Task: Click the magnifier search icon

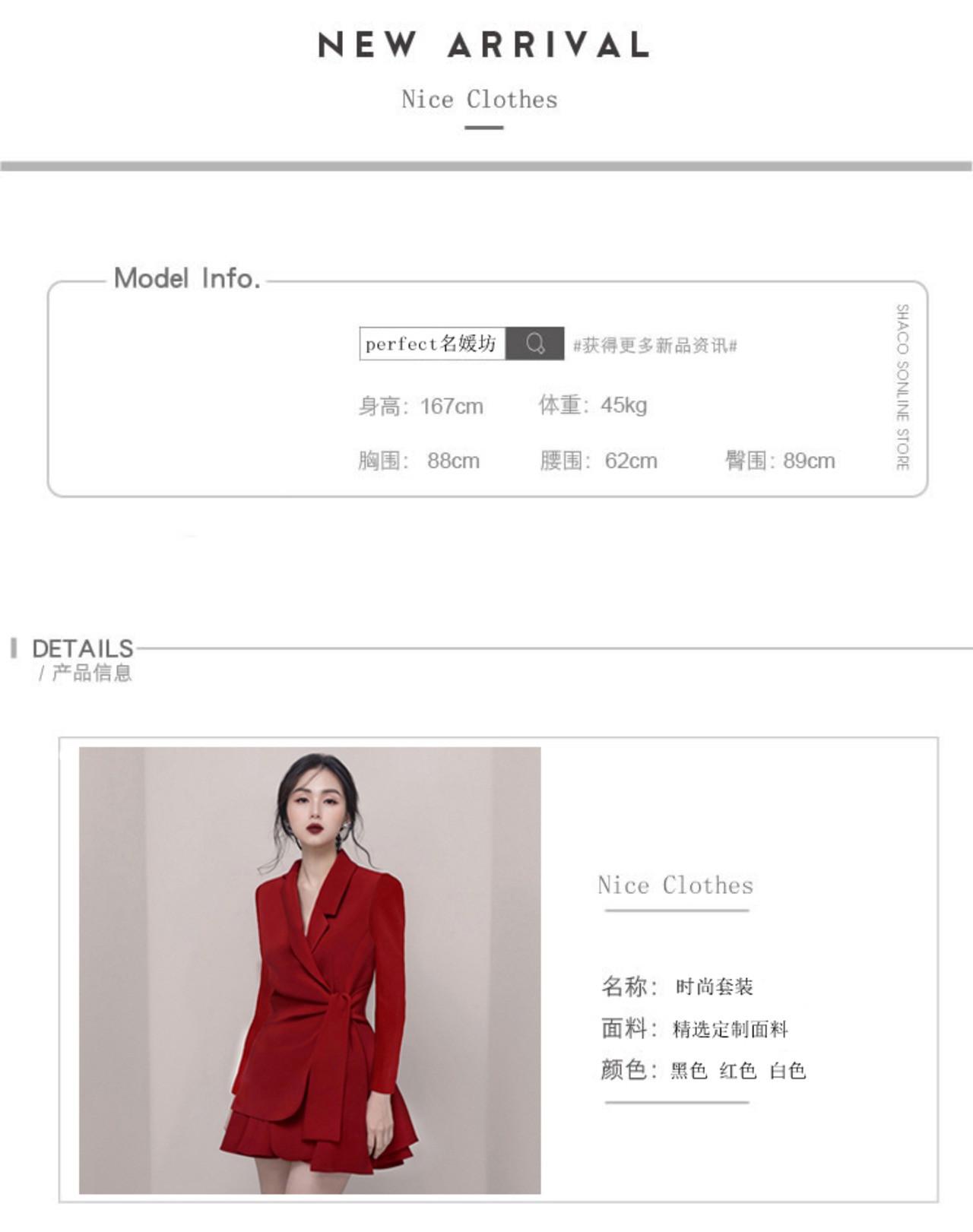Action: pos(535,344)
